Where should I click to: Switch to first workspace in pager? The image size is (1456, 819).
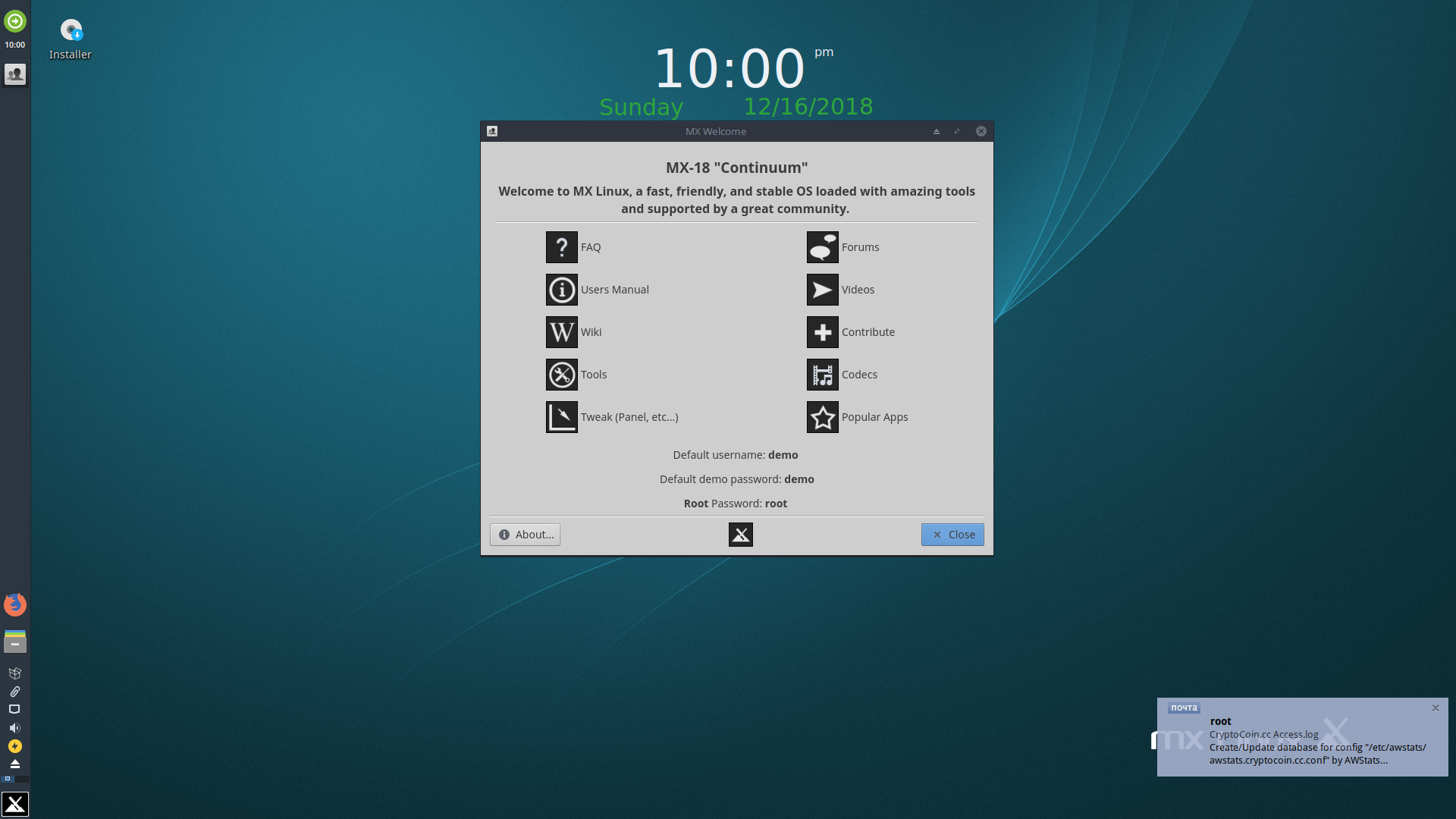pos(8,779)
